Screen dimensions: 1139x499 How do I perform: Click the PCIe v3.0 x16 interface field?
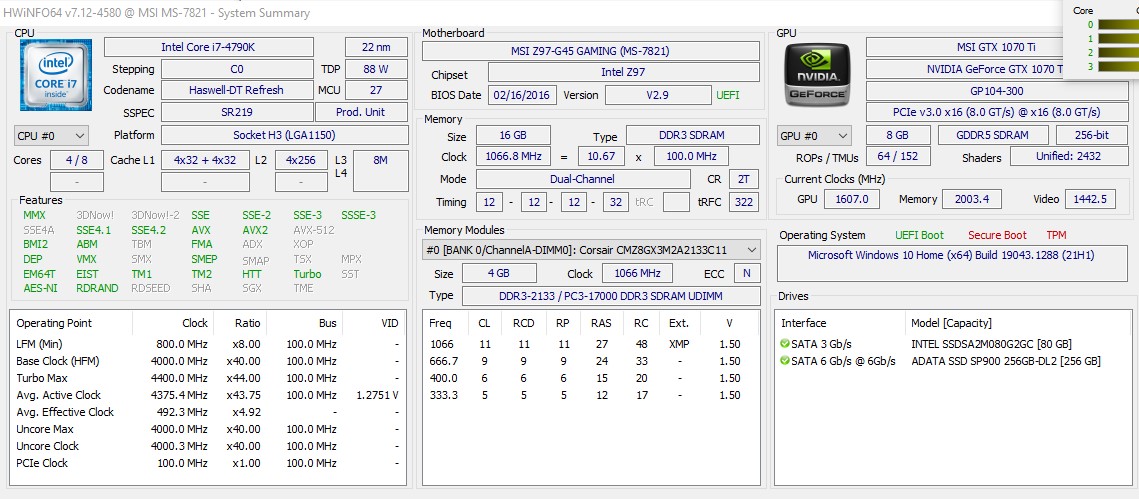point(996,113)
